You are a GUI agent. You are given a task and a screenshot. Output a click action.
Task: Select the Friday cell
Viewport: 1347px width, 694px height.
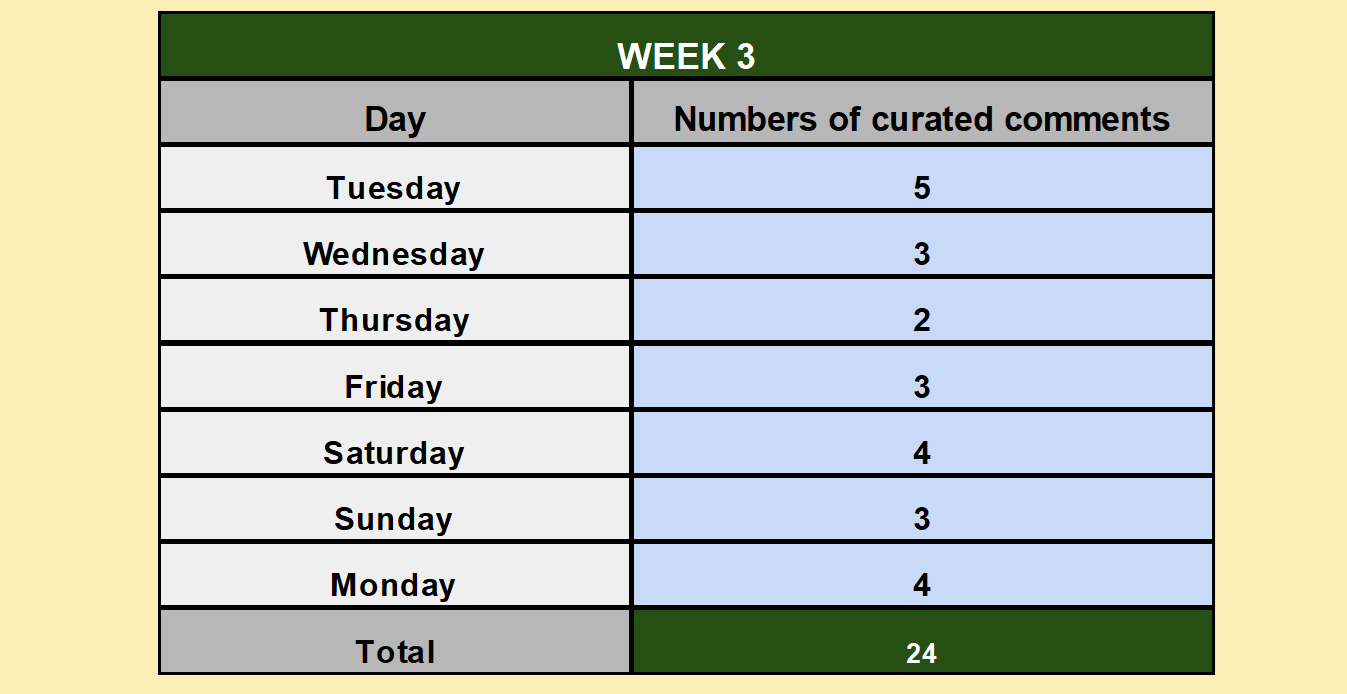point(395,377)
